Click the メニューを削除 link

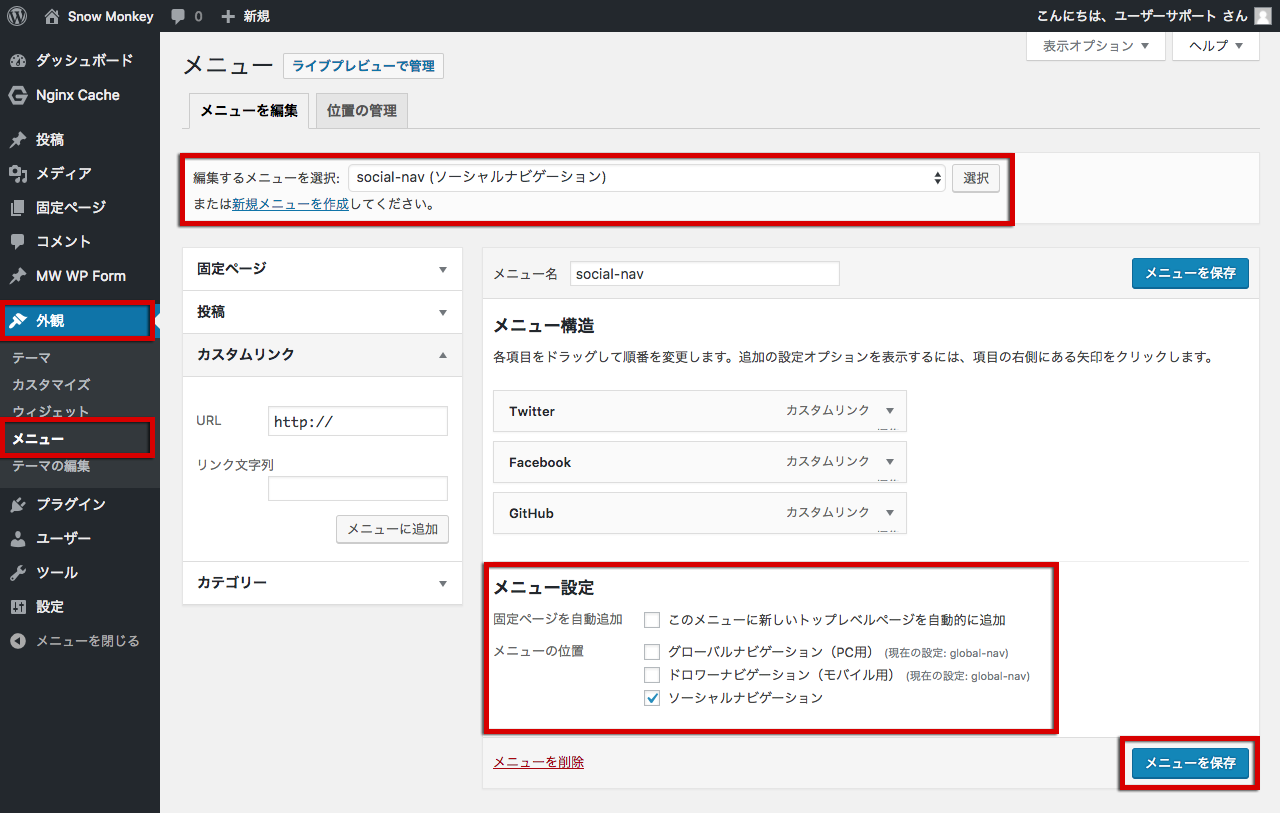pyautogui.click(x=538, y=762)
